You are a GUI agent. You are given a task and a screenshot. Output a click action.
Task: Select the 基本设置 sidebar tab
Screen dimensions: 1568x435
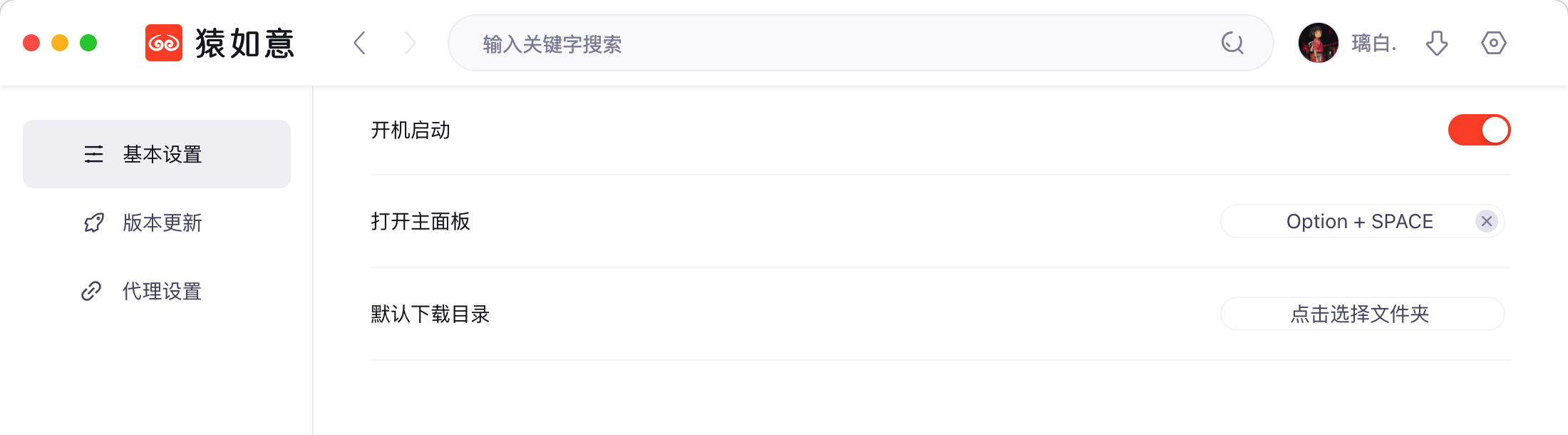click(157, 154)
